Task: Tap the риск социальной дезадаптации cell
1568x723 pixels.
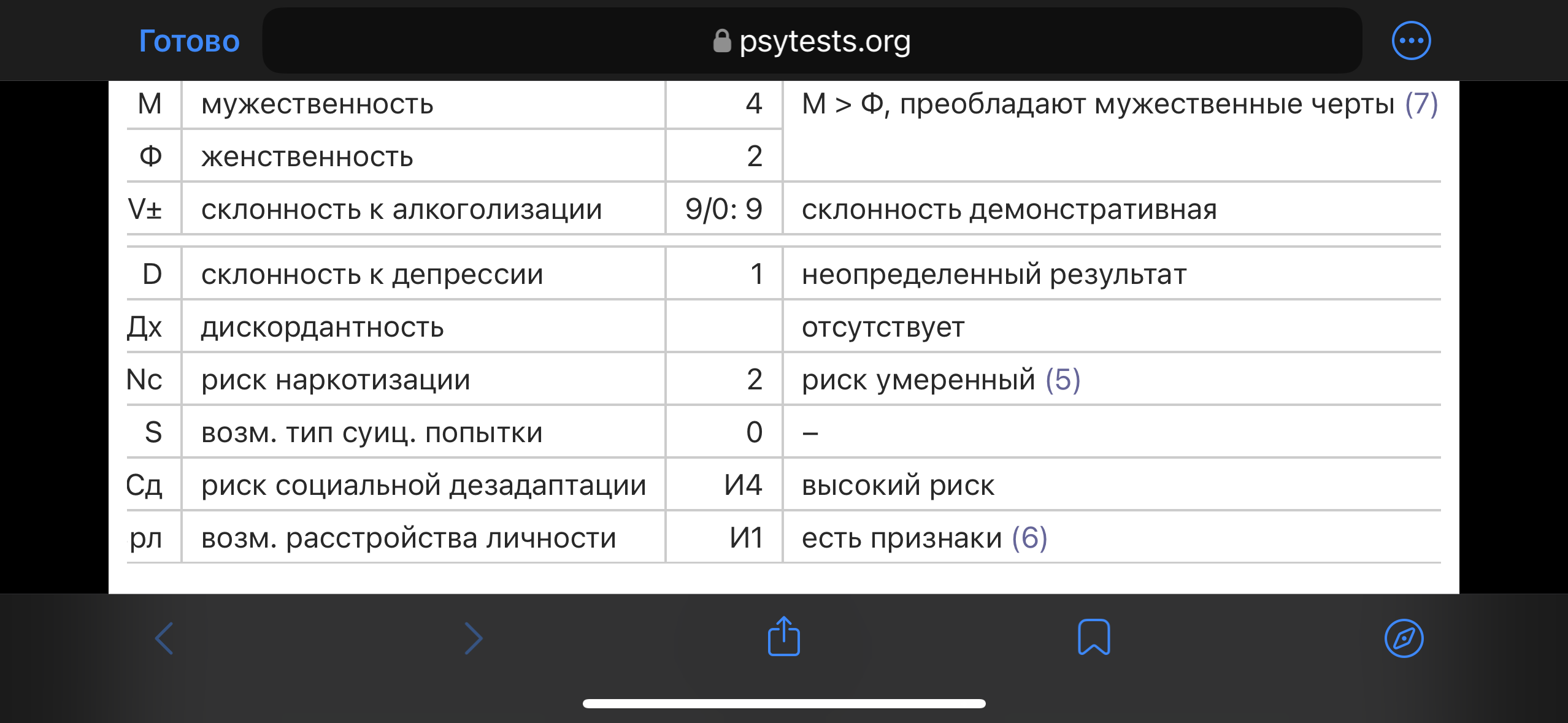Action: coord(423,485)
